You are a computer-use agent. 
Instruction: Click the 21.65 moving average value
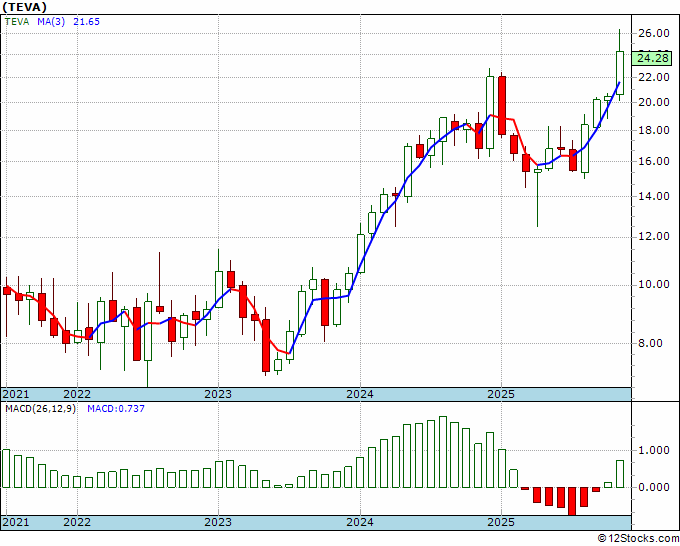86,22
